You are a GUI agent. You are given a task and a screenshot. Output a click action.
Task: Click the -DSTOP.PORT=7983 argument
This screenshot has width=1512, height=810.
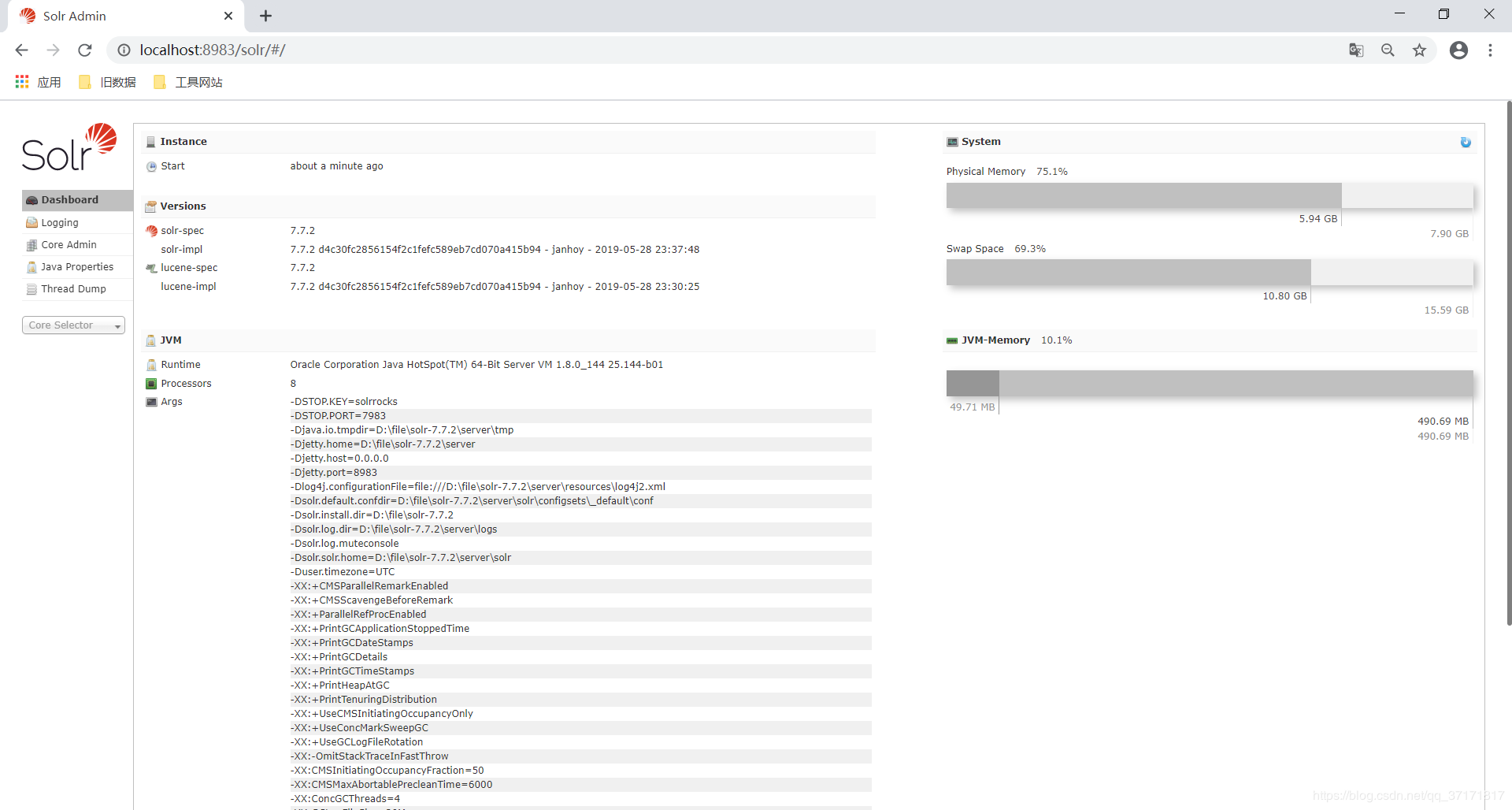(x=338, y=416)
